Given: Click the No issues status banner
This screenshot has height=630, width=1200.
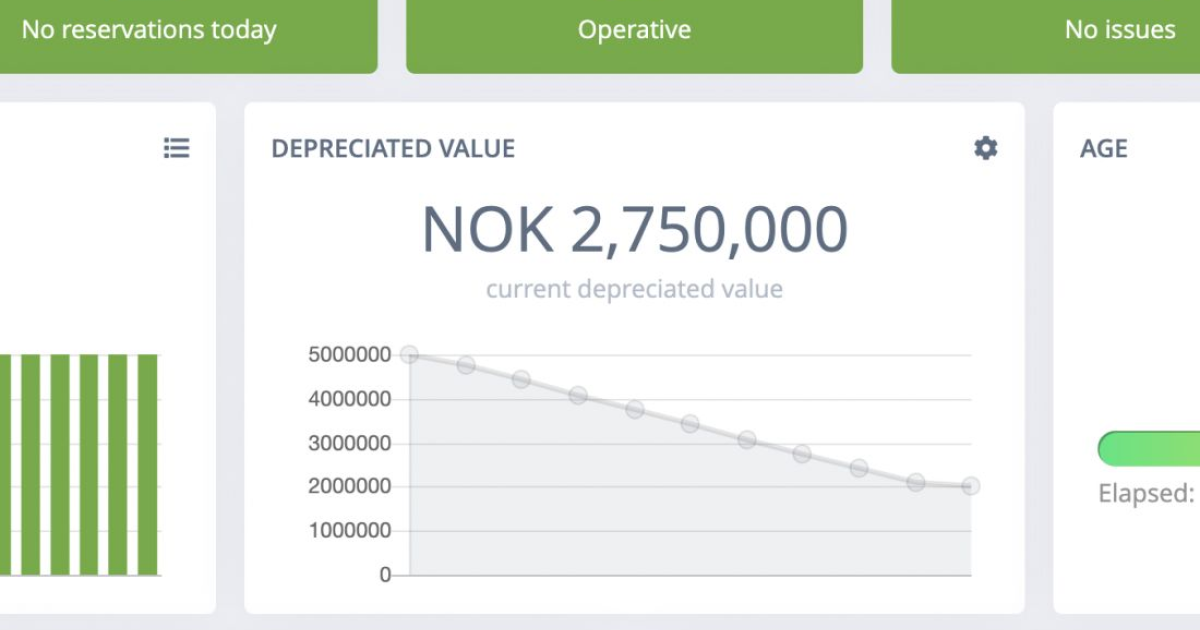Looking at the screenshot, I should pyautogui.click(x=1122, y=30).
